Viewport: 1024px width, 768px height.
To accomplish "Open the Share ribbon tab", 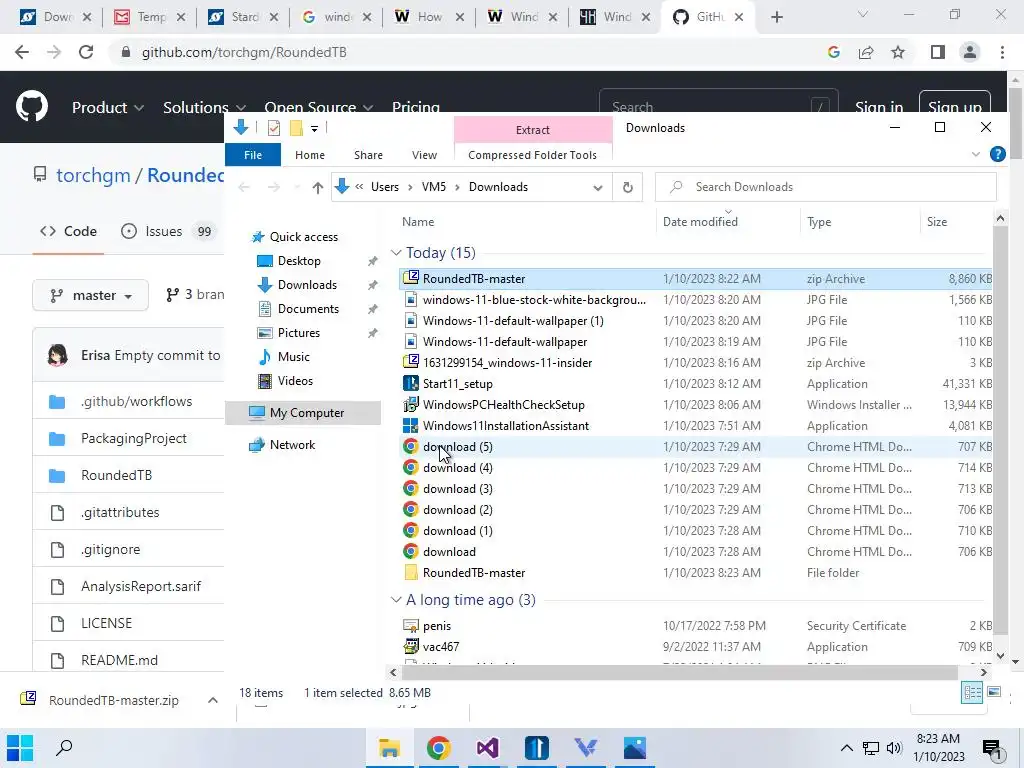I will (x=368, y=155).
